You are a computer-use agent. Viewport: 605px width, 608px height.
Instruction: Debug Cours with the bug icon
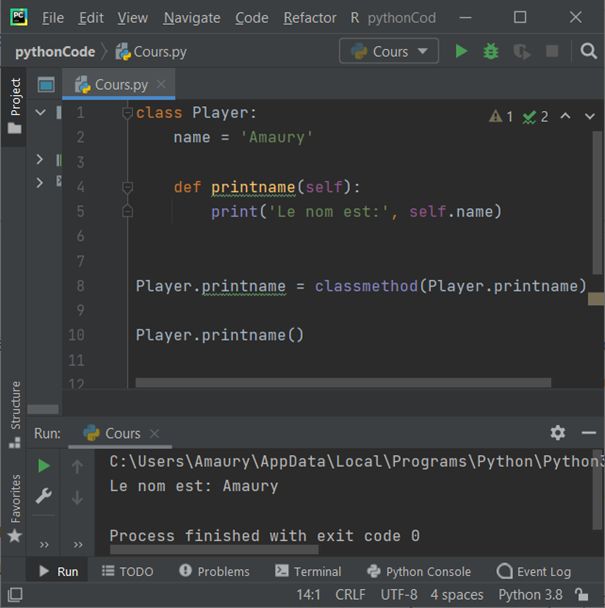[x=491, y=51]
